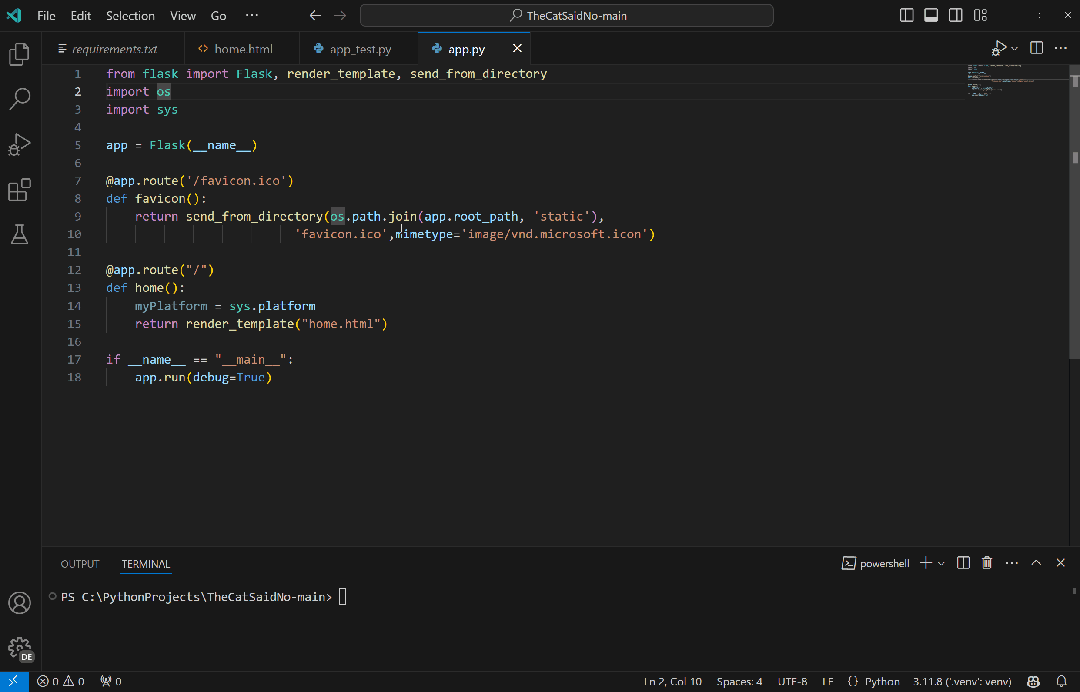
Task: Click inside the PowerShell terminal input
Action: pyautogui.click(x=343, y=596)
